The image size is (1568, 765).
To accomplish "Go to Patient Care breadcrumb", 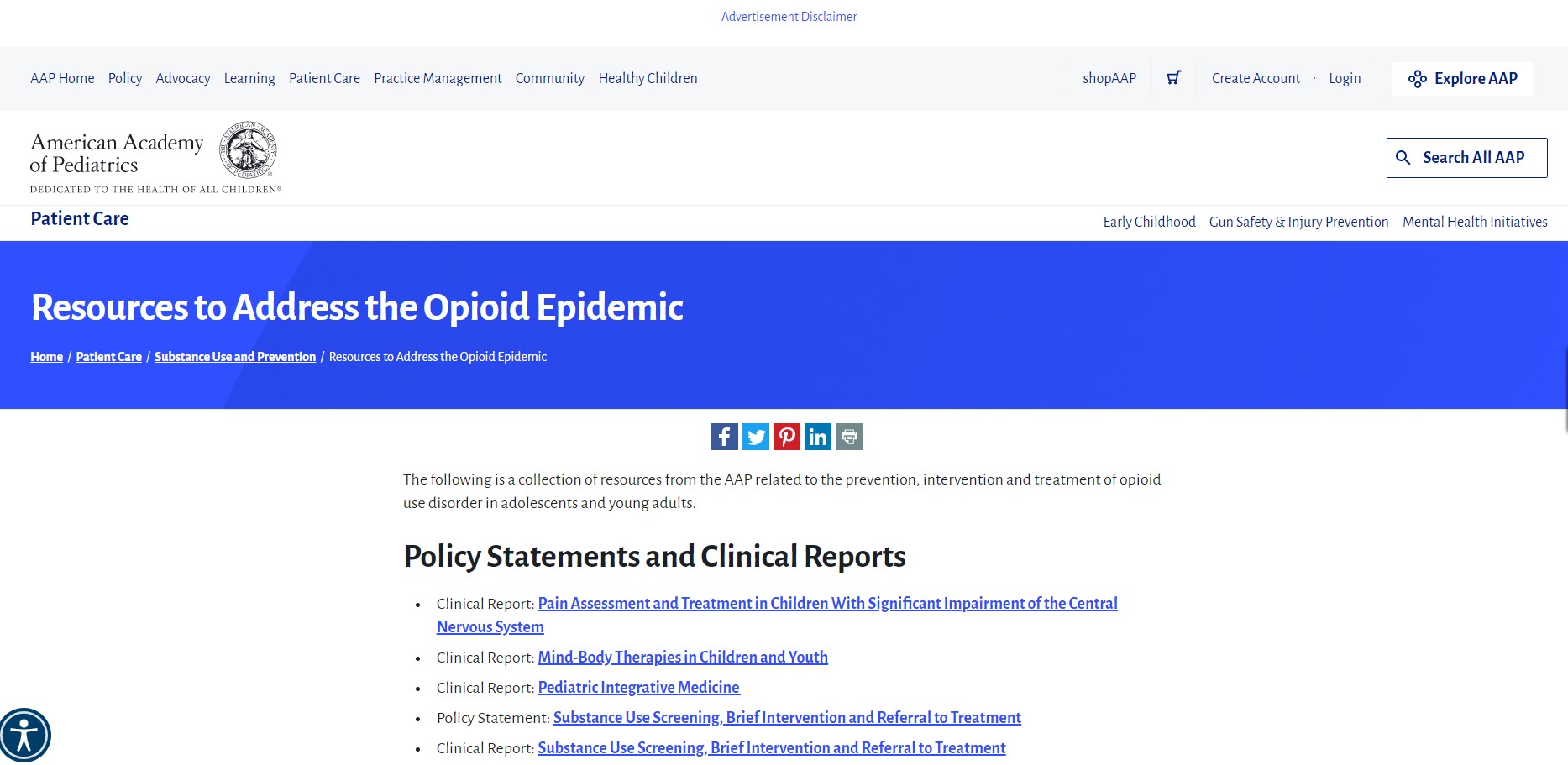I will pos(109,357).
